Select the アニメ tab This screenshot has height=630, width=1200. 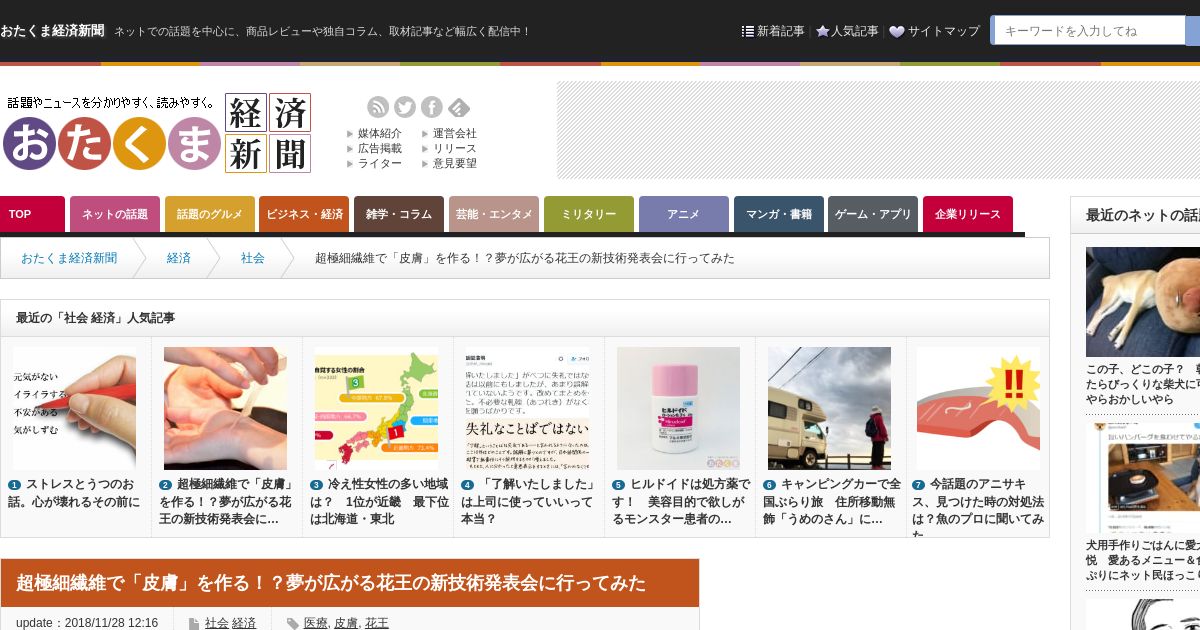click(x=684, y=214)
